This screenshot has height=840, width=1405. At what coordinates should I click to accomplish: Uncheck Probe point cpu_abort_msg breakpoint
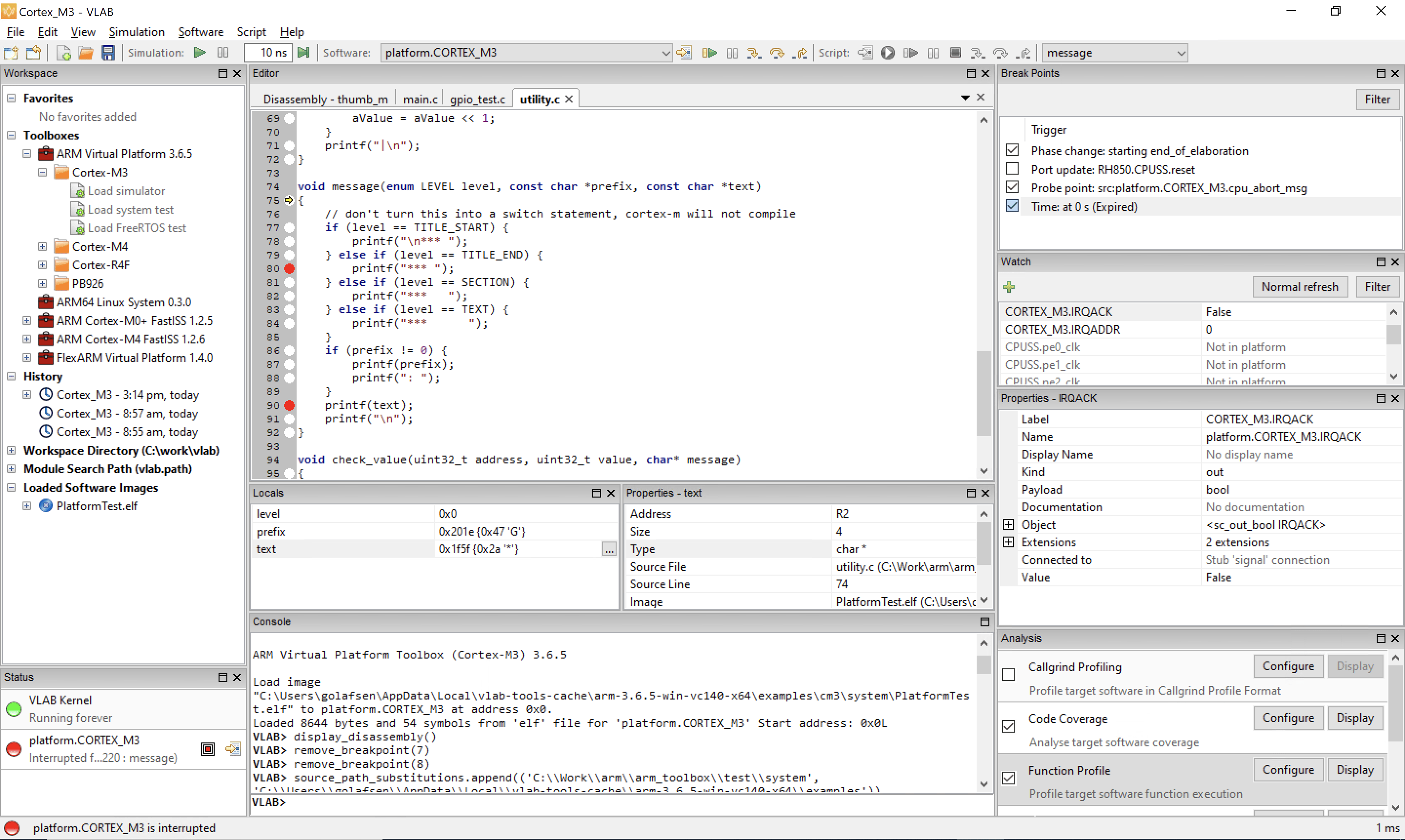pyautogui.click(x=1012, y=187)
